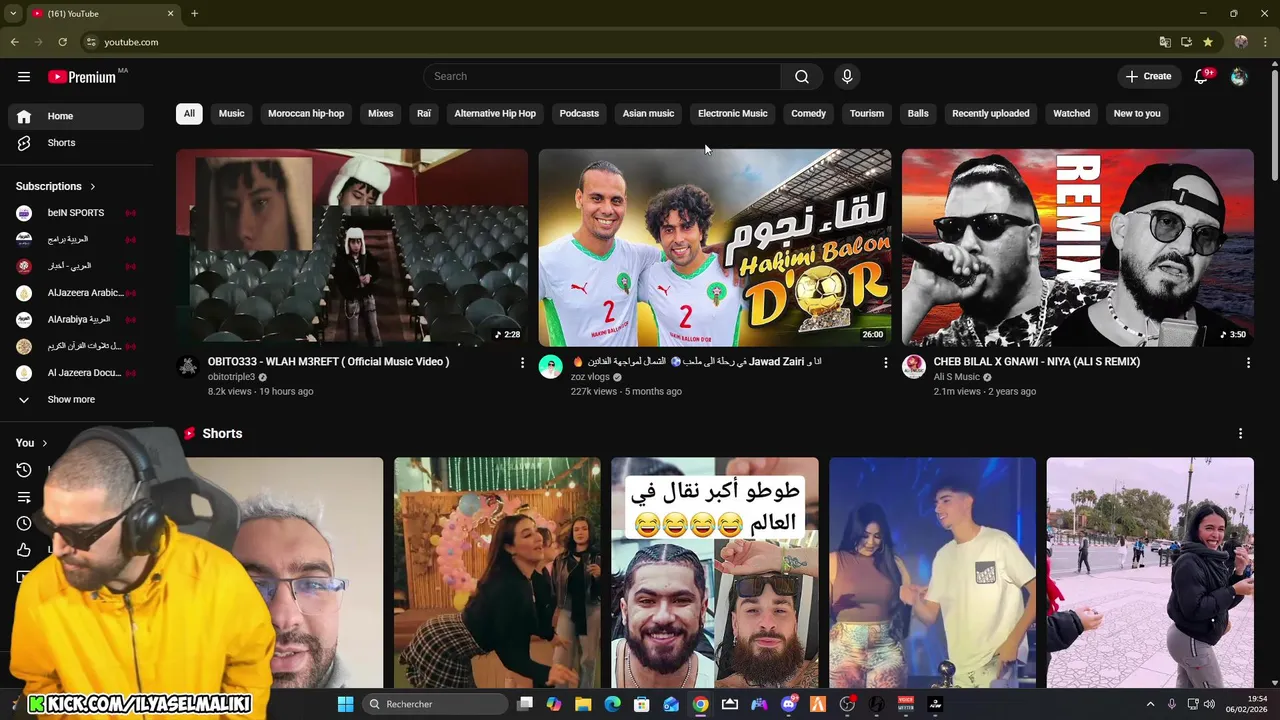Image resolution: width=1280 pixels, height=720 pixels.
Task: Start voice search with microphone icon
Action: [x=847, y=77]
